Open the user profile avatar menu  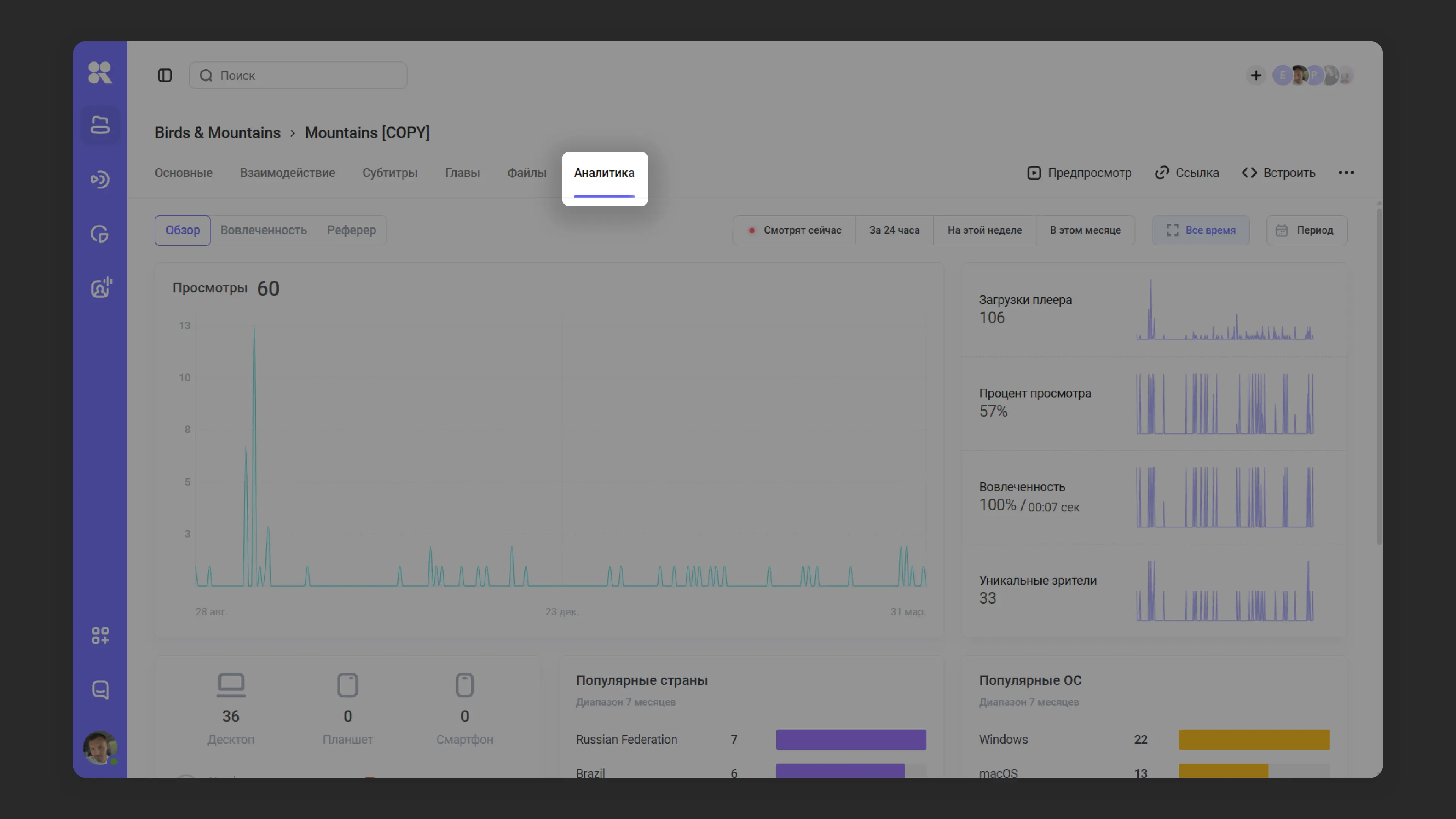click(100, 747)
